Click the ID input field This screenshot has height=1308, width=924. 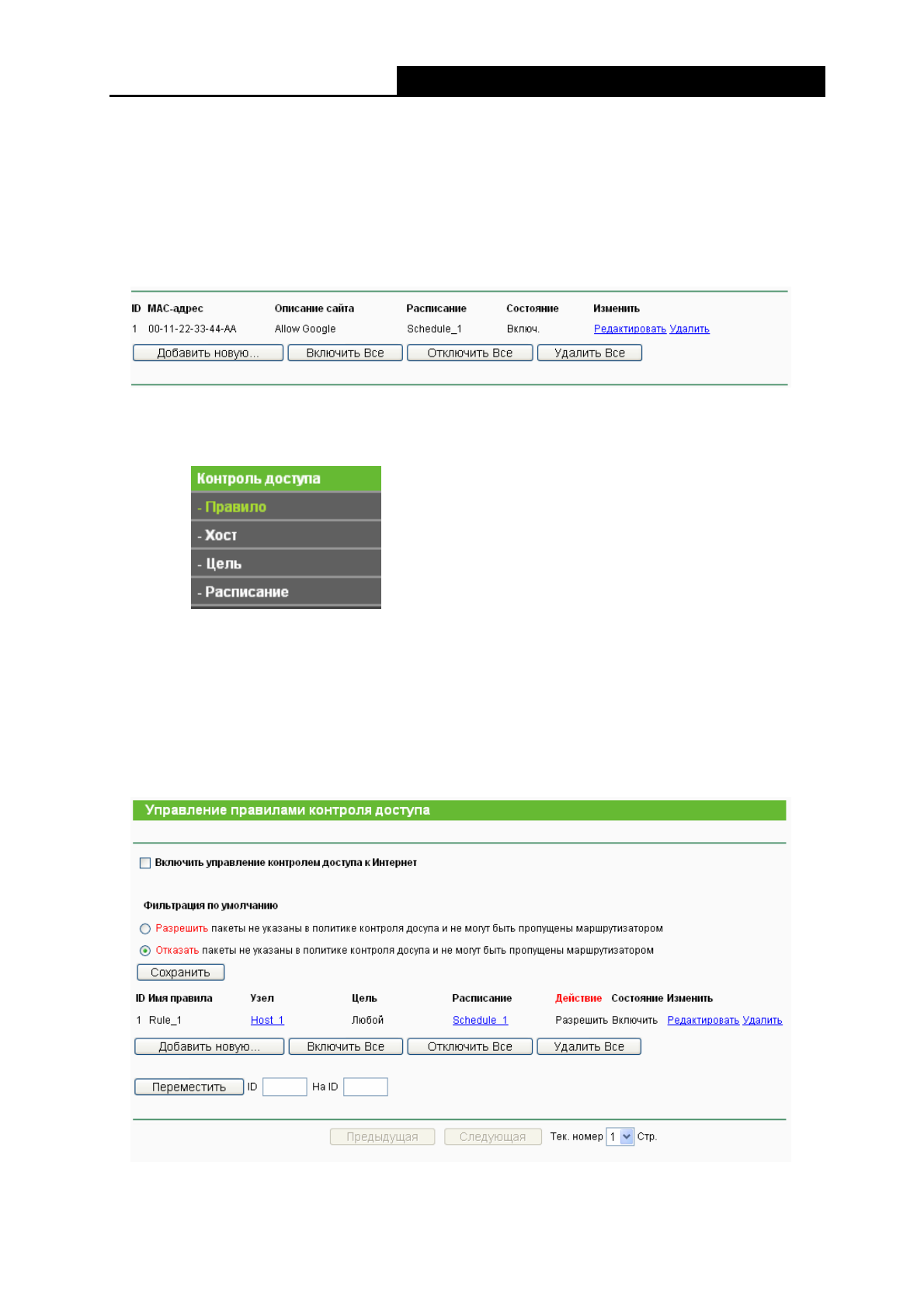coord(285,1087)
